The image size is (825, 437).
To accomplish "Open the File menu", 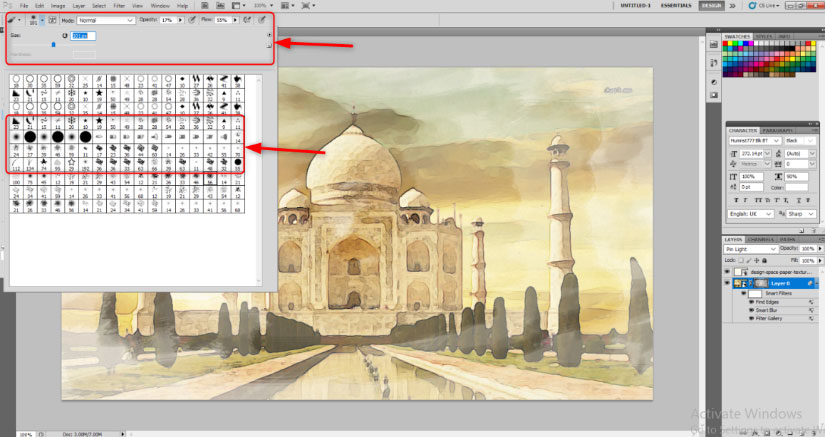I will pos(24,6).
